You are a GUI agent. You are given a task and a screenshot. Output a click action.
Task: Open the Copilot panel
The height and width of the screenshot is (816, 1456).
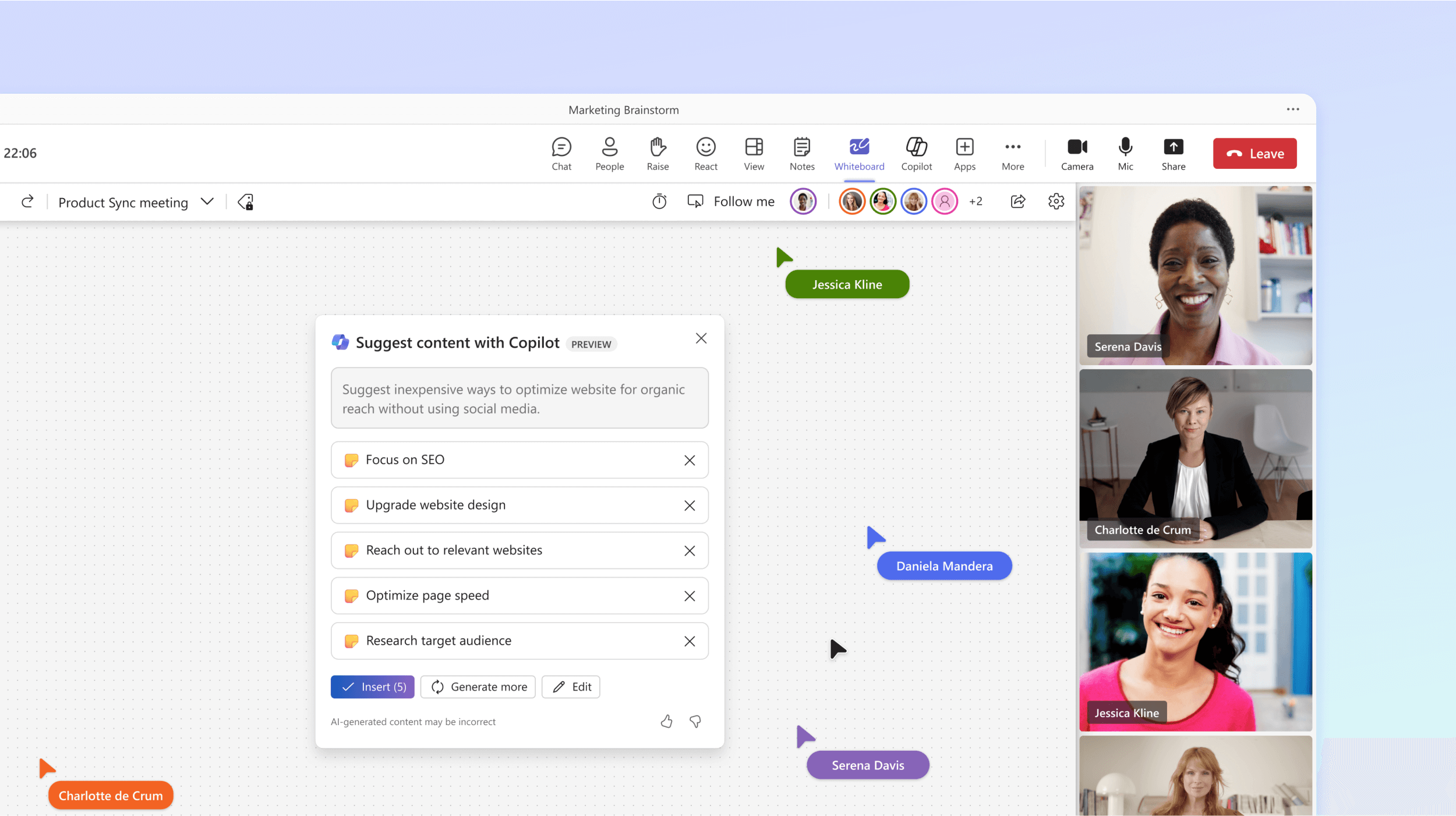pyautogui.click(x=917, y=153)
